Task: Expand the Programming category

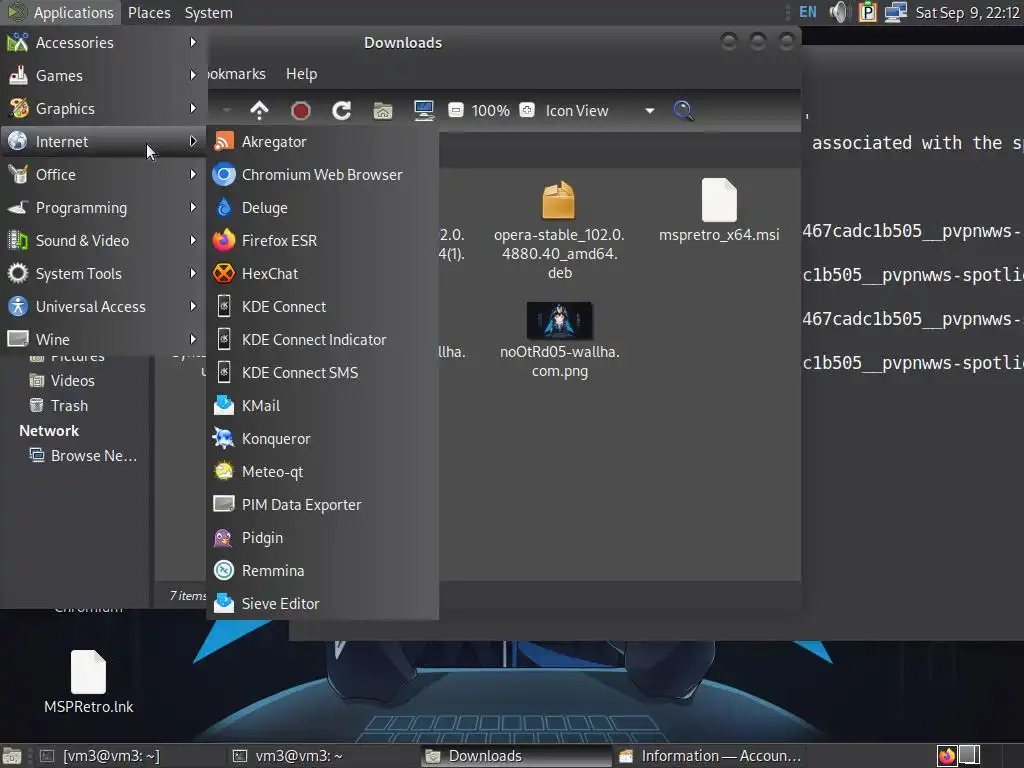Action: click(104, 208)
